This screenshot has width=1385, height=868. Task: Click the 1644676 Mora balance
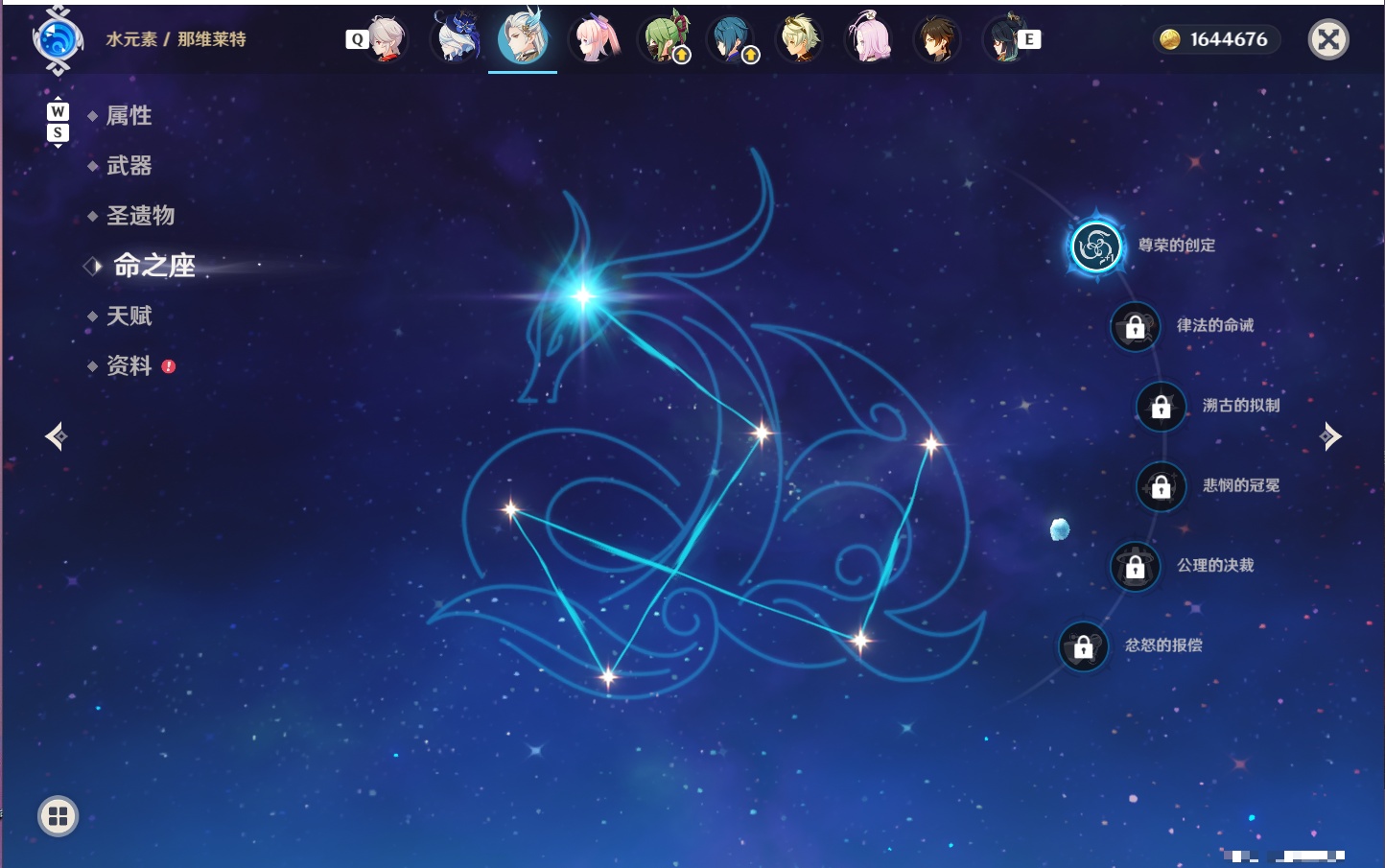(1229, 39)
